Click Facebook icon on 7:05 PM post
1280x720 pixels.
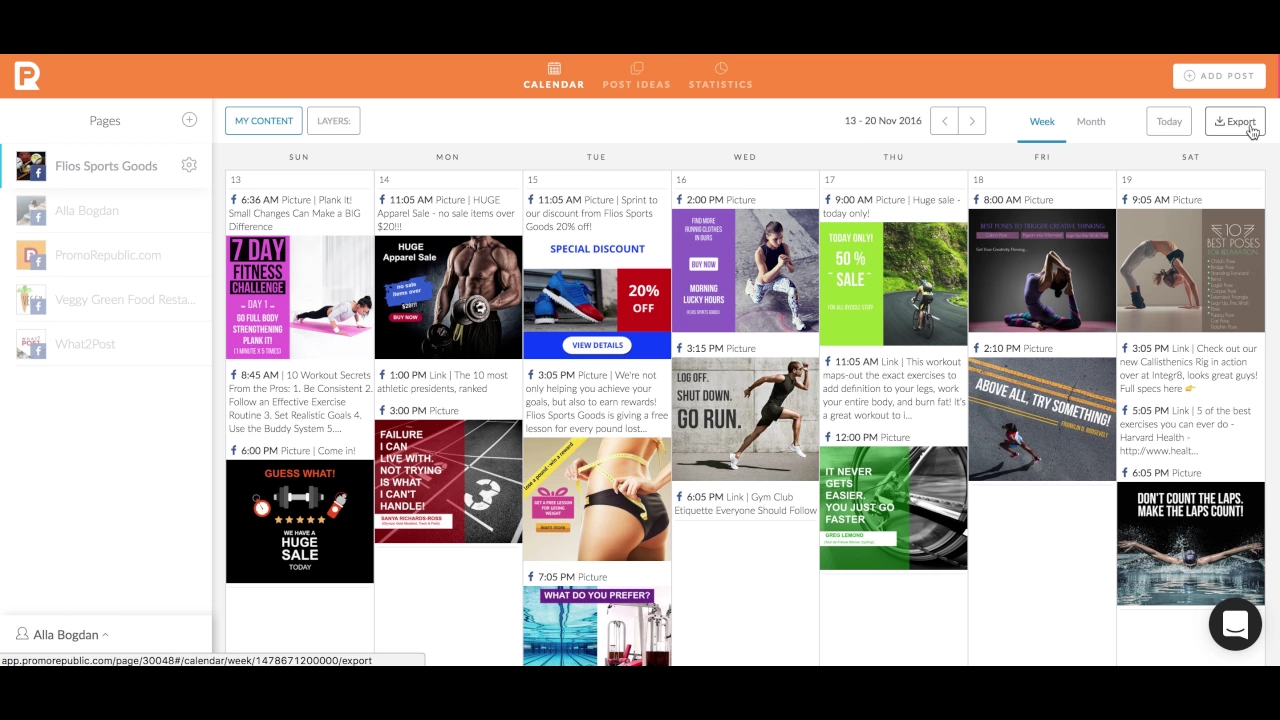(x=530, y=577)
